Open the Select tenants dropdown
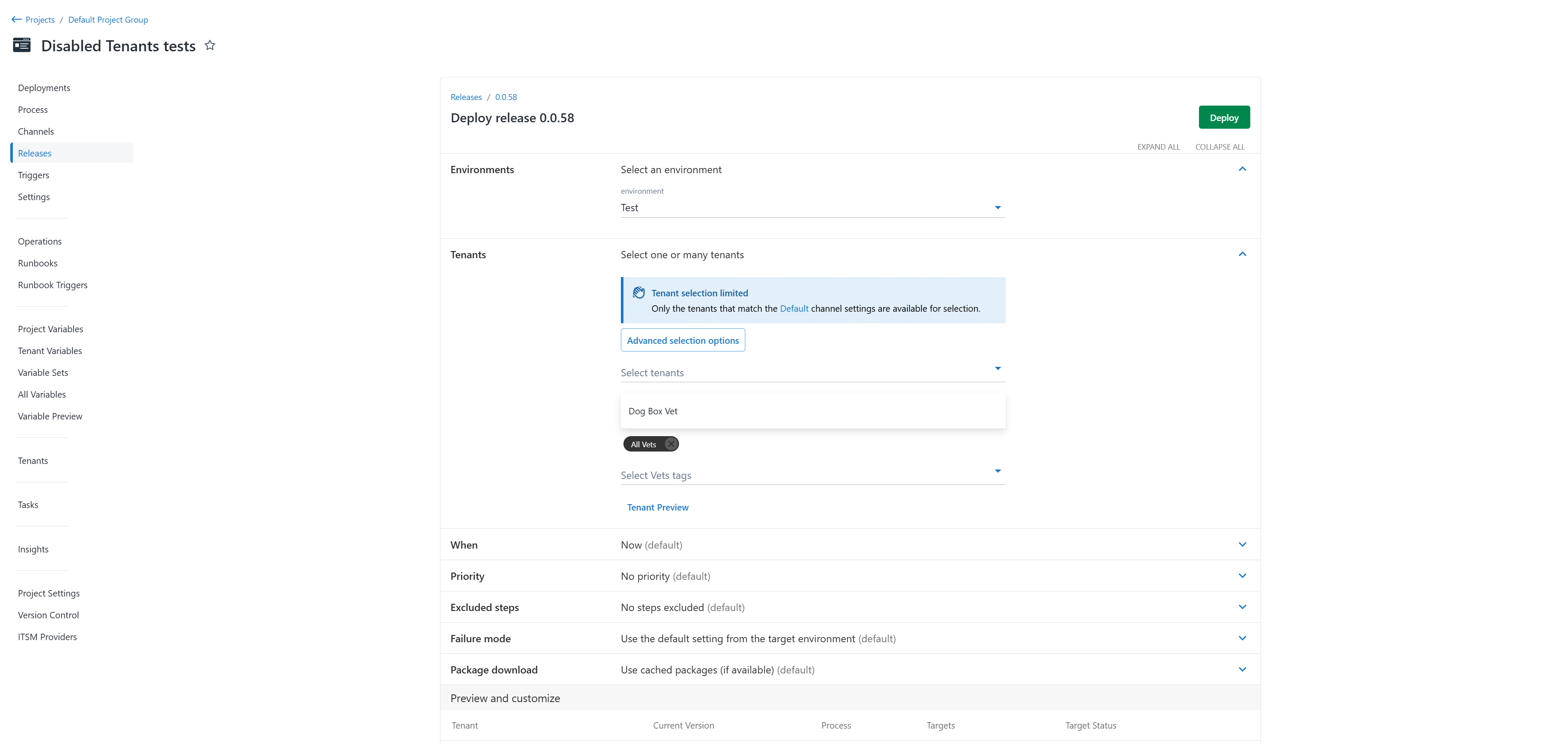The image size is (1568, 744). coord(997,368)
